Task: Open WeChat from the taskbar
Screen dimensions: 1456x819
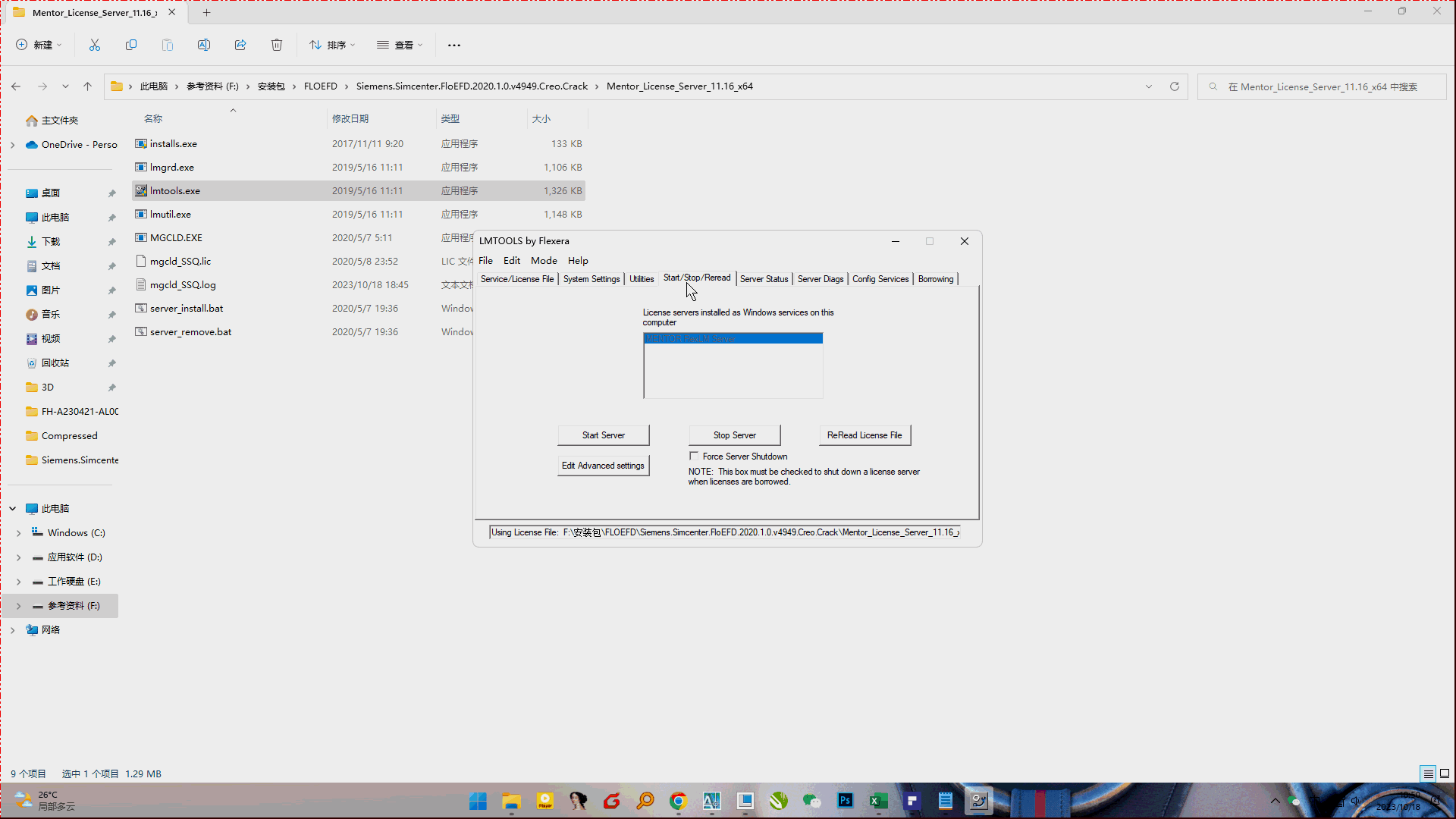Action: (811, 801)
